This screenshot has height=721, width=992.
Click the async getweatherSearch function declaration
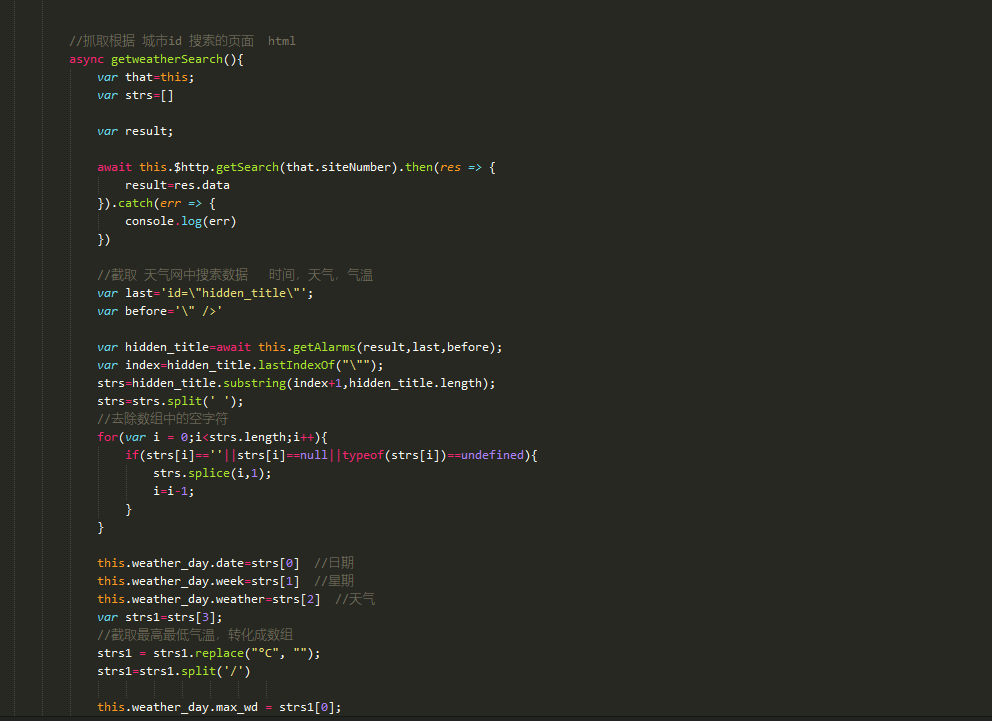tap(156, 59)
